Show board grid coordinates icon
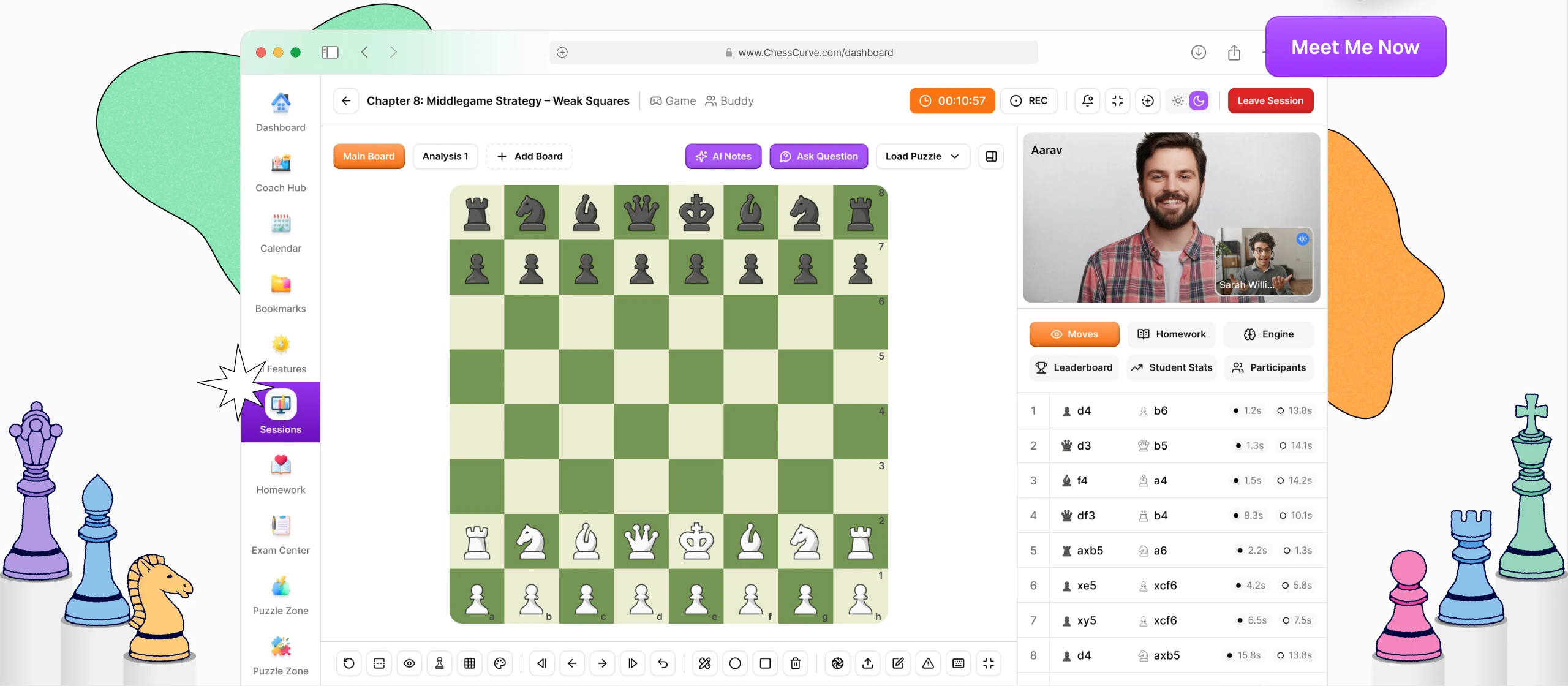 pos(470,663)
